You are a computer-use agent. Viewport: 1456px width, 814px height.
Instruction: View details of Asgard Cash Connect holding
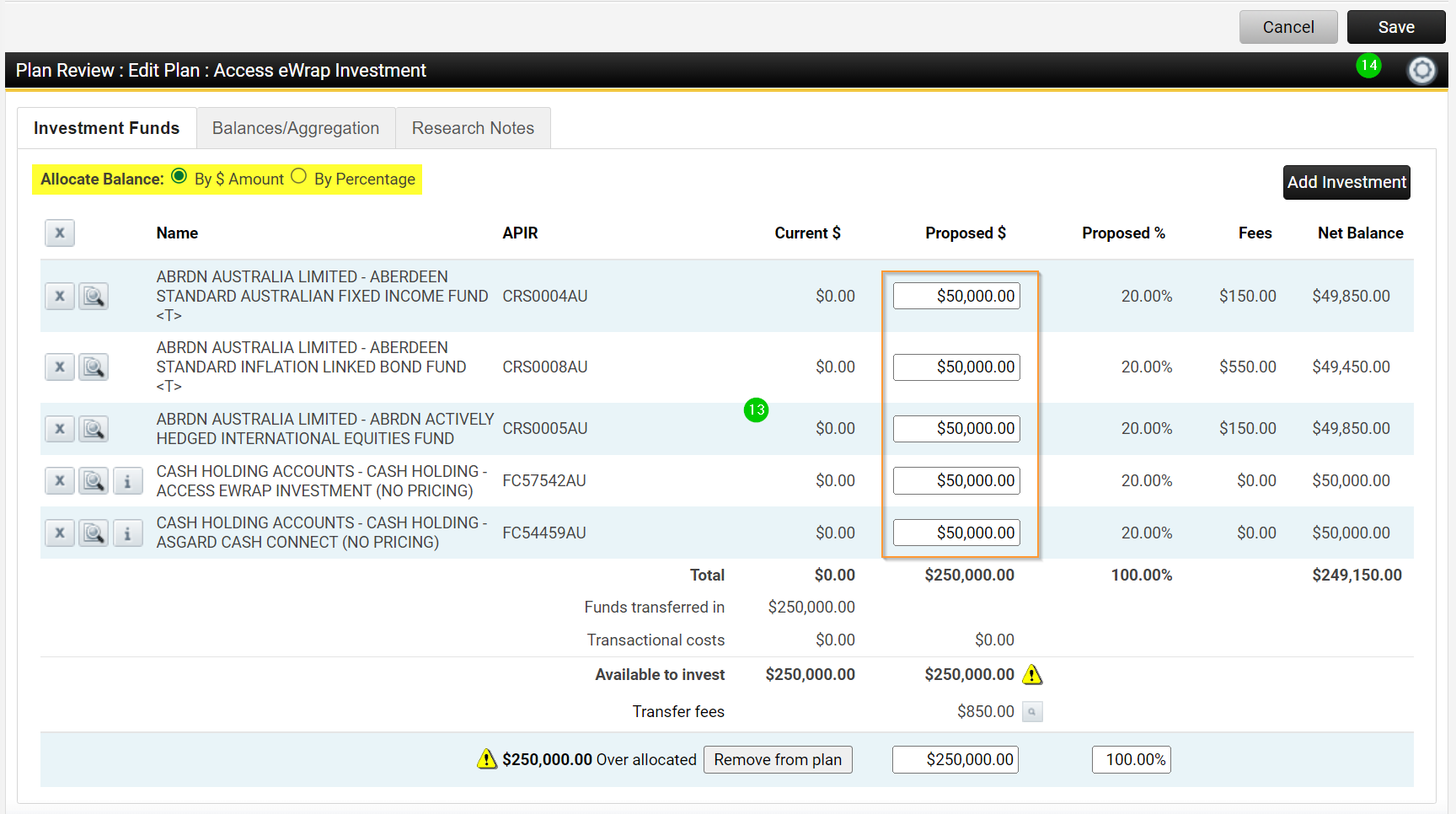coord(94,533)
